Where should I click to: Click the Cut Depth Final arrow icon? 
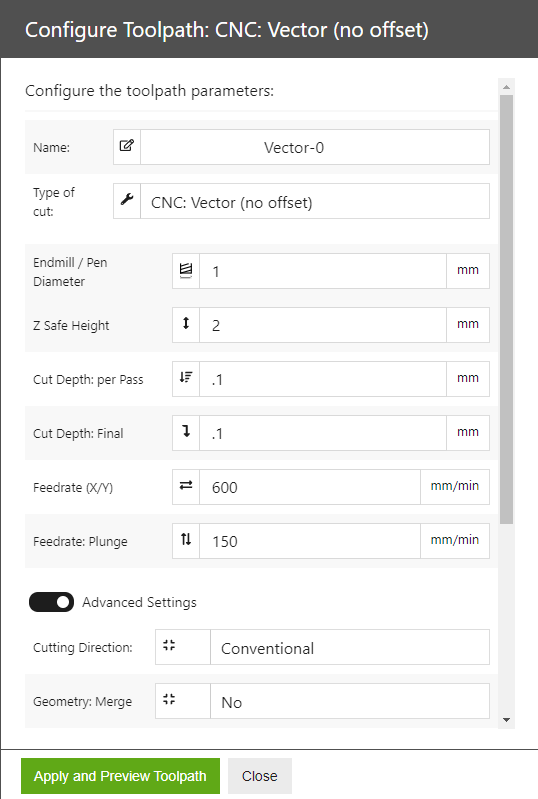(x=186, y=431)
